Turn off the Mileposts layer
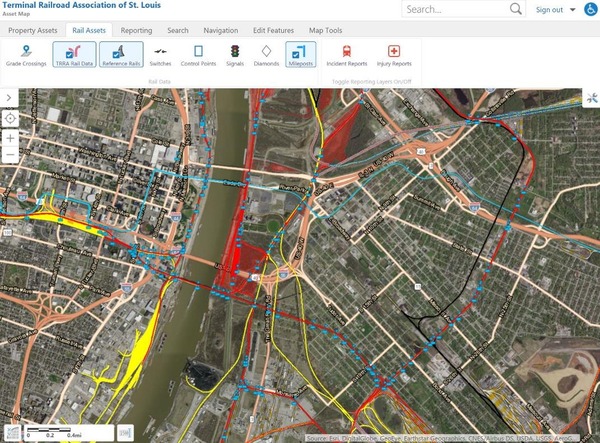 click(x=300, y=55)
